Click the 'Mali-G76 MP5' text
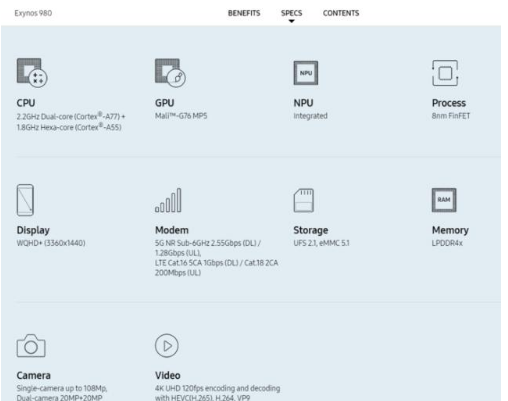 pos(181,116)
